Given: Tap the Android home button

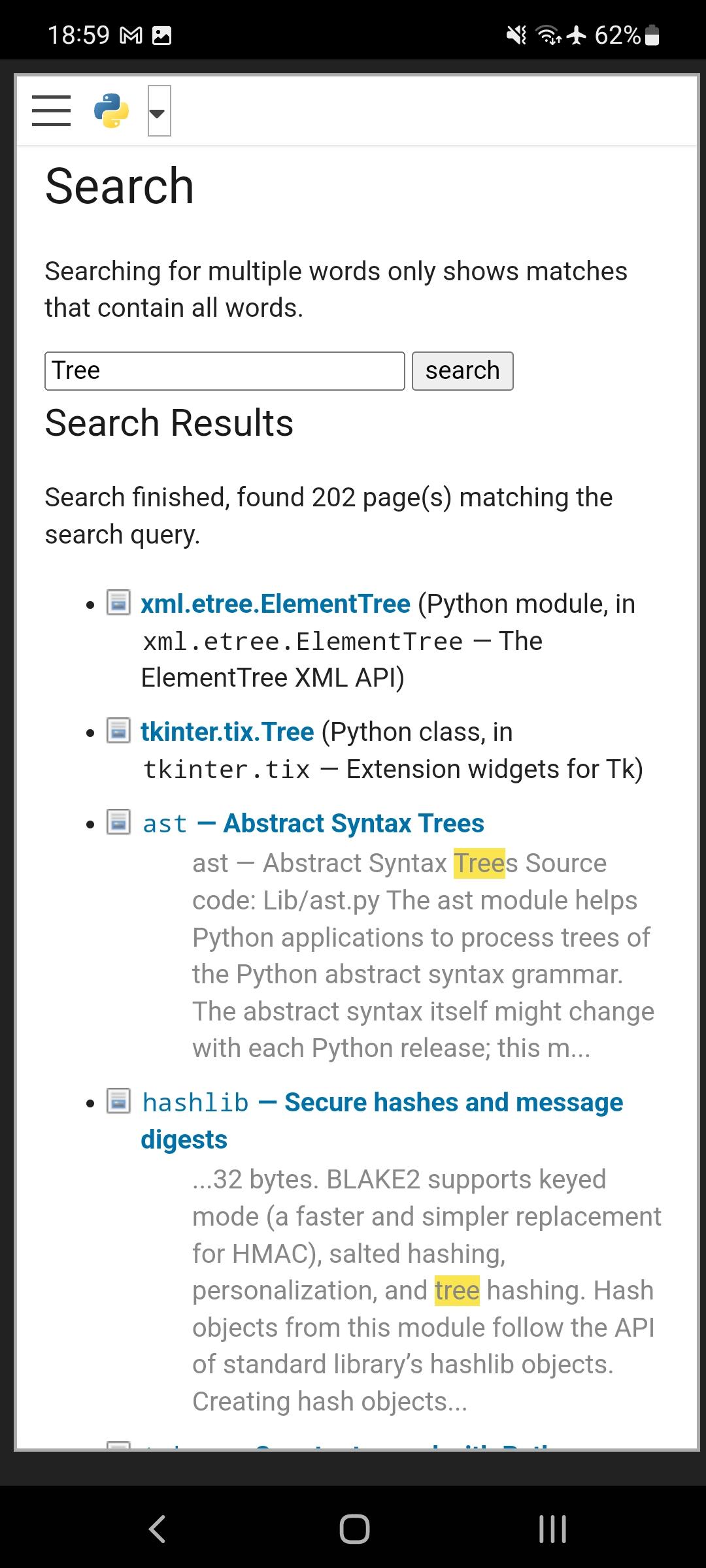Looking at the screenshot, I should point(354,1529).
